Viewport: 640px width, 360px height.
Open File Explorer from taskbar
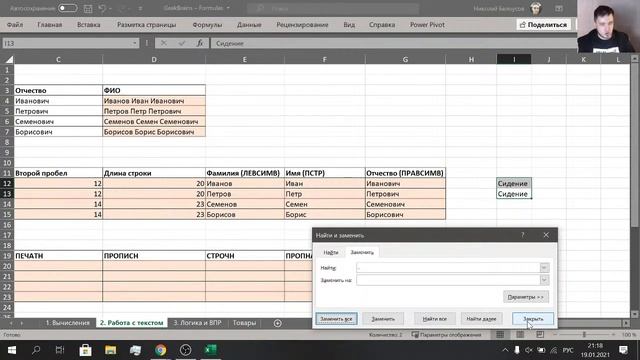tap(110, 350)
